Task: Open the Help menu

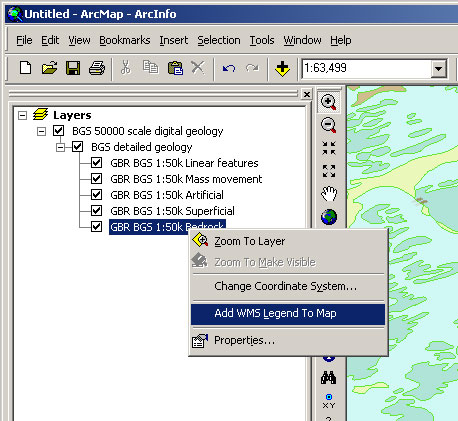Action: [x=341, y=40]
